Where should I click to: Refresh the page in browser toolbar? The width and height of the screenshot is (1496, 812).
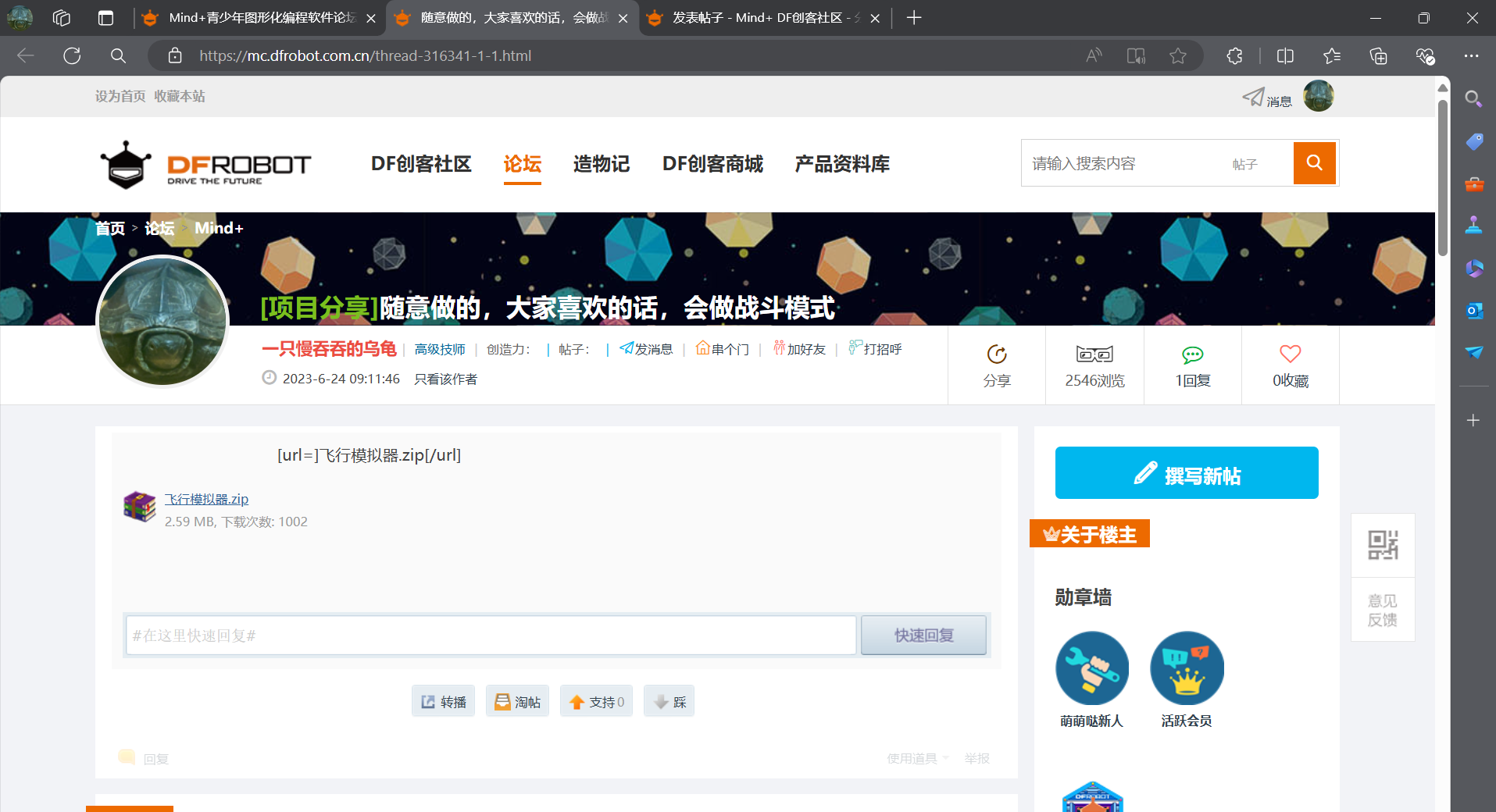pos(72,55)
